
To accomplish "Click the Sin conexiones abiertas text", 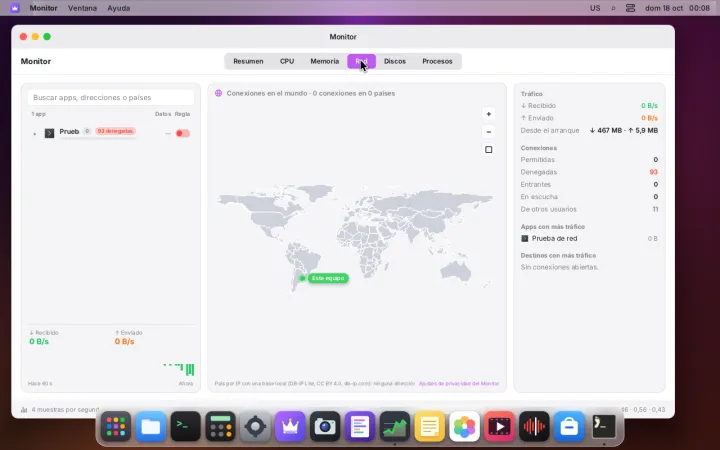I will [x=559, y=267].
